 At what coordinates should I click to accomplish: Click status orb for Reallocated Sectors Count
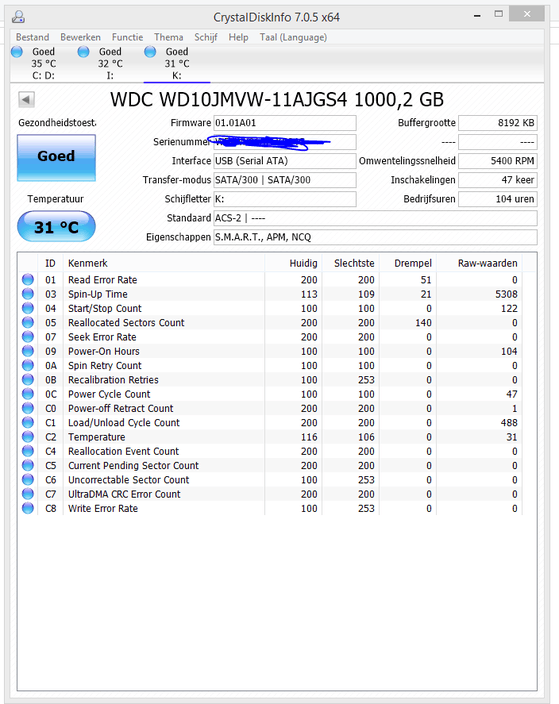pyautogui.click(x=28, y=322)
